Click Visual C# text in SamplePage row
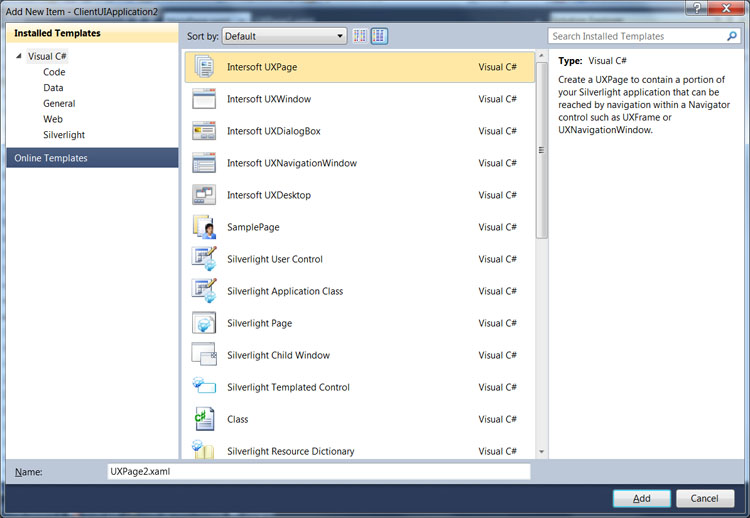 (497, 227)
